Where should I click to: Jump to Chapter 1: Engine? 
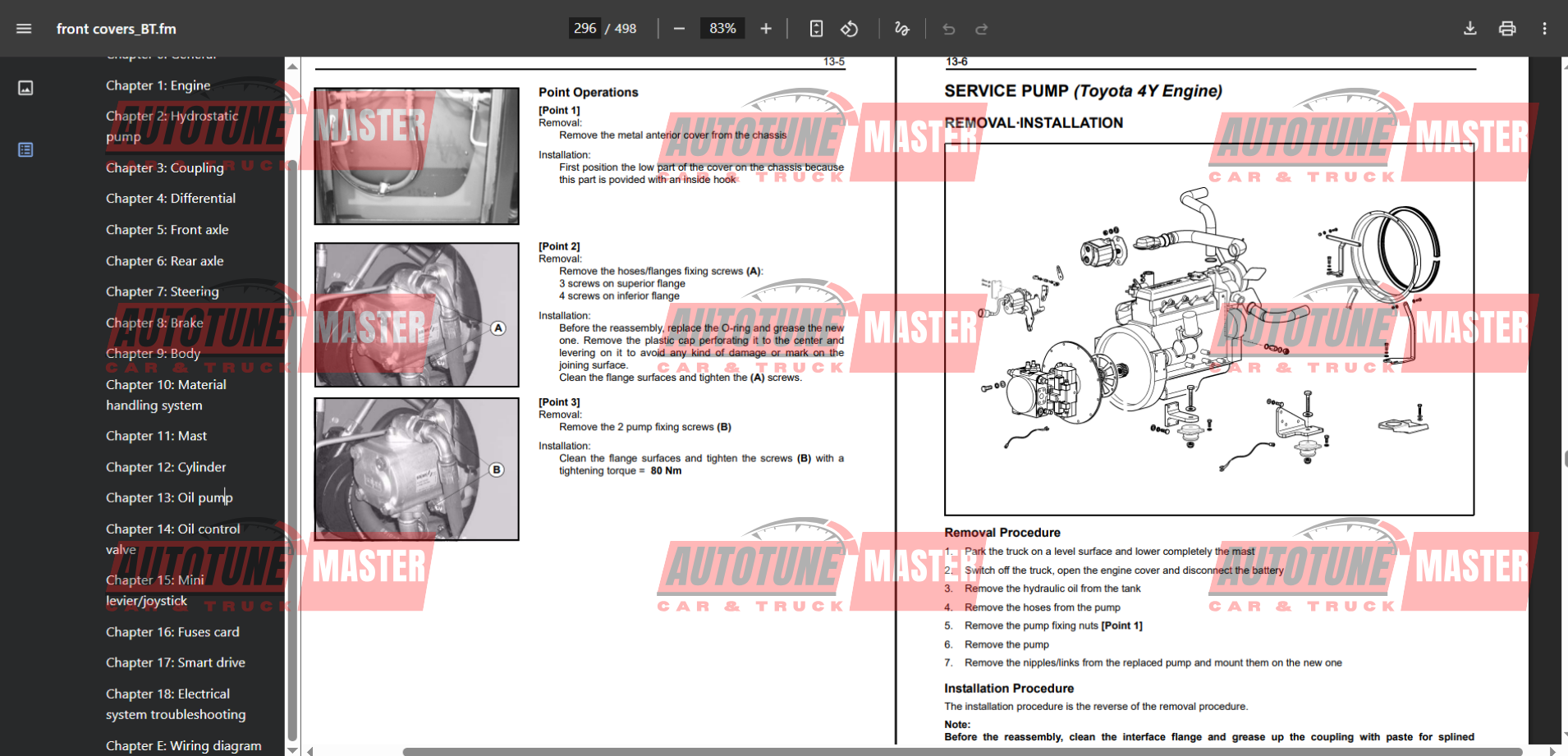(x=158, y=85)
